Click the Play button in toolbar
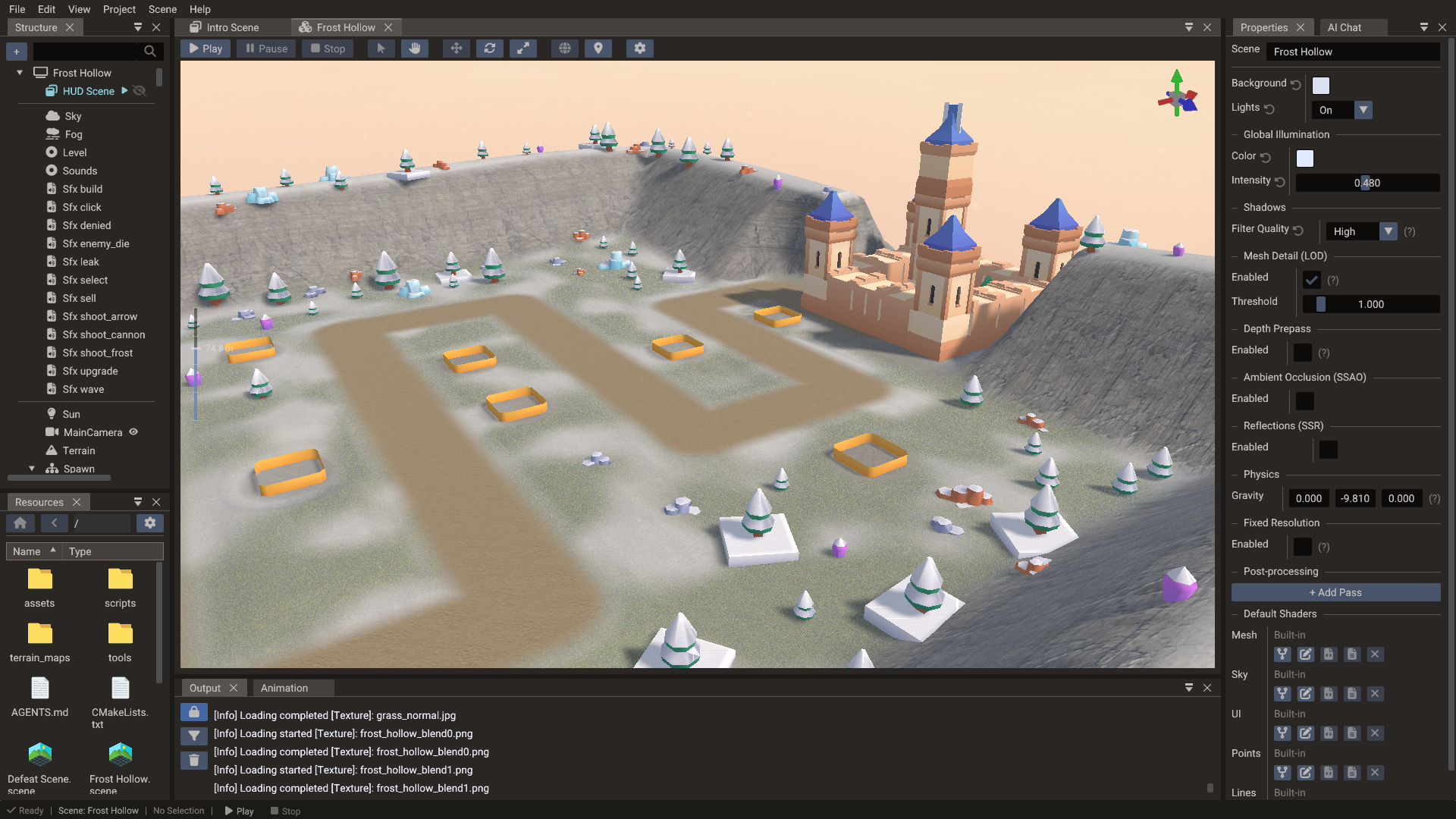This screenshot has height=819, width=1456. pos(206,49)
